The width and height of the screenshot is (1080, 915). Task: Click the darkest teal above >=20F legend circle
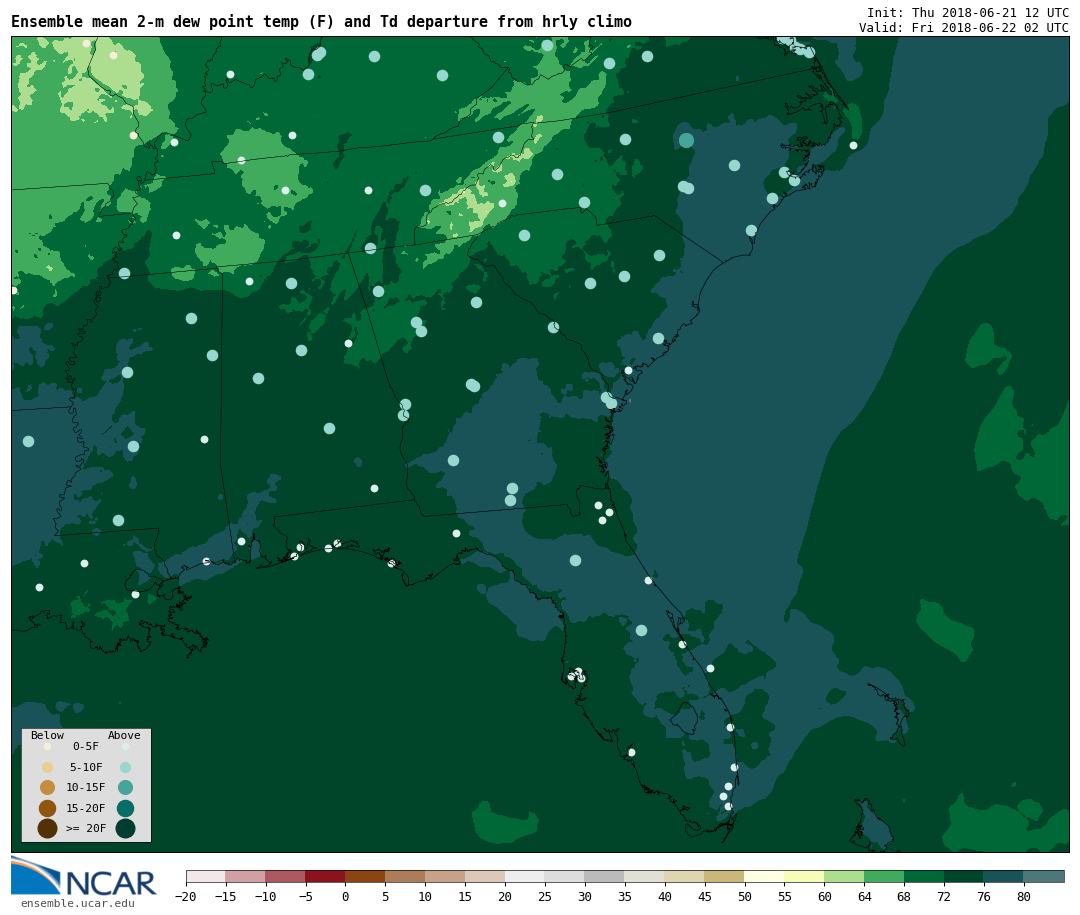(125, 828)
